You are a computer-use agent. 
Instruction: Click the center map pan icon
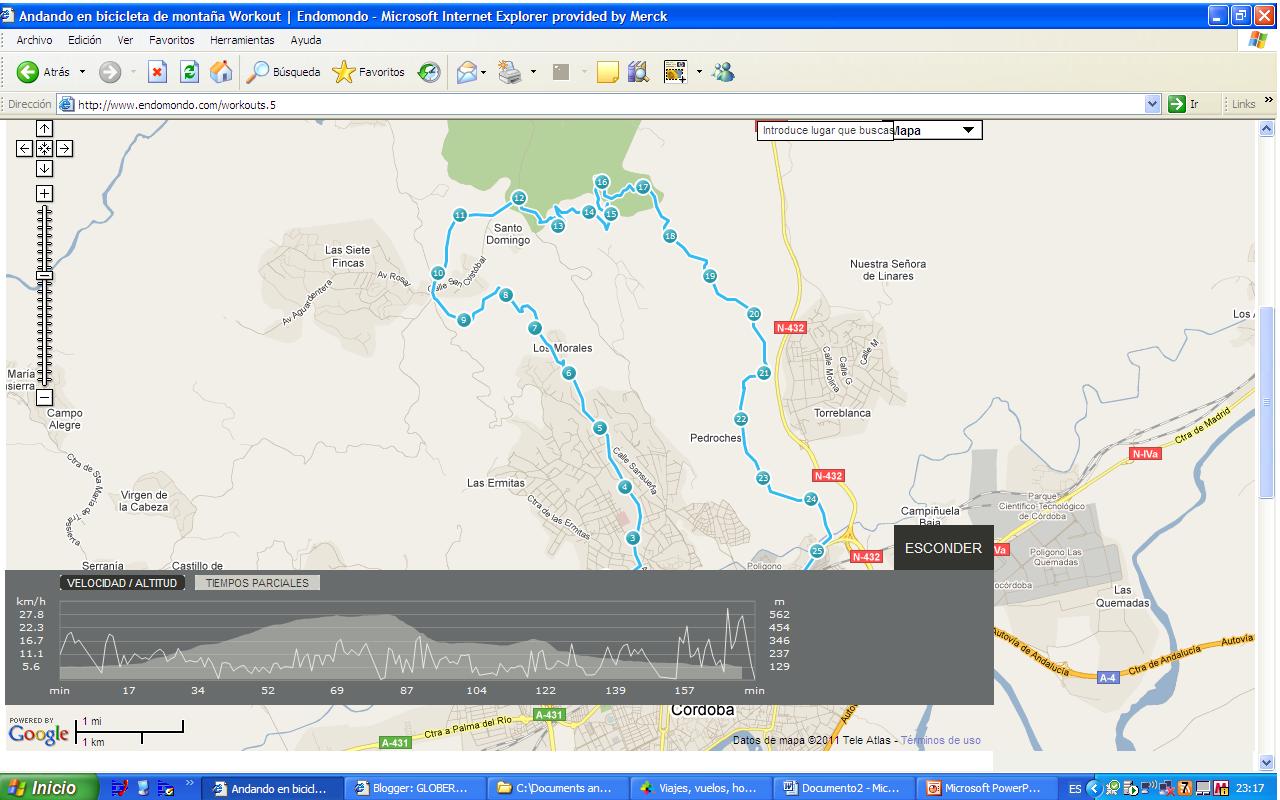coord(44,148)
